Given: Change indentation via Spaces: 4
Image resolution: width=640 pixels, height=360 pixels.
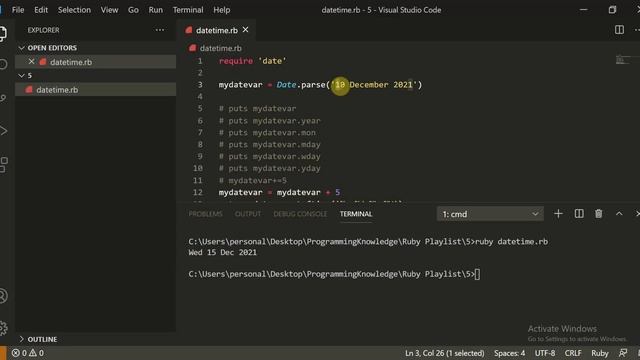Looking at the screenshot, I should pyautogui.click(x=509, y=353).
